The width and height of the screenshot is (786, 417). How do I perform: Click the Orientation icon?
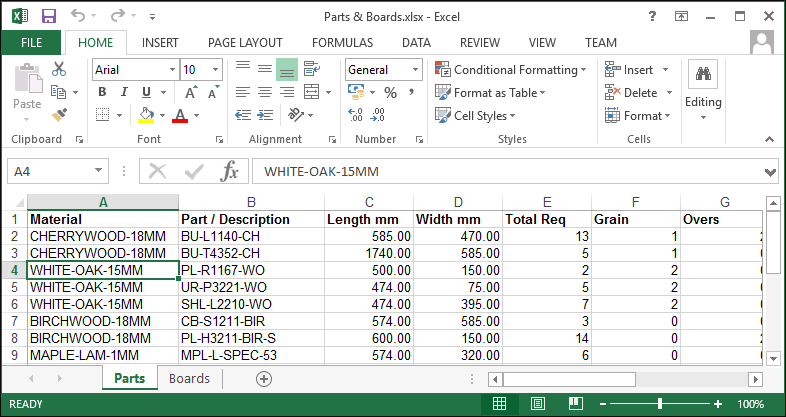pos(296,115)
